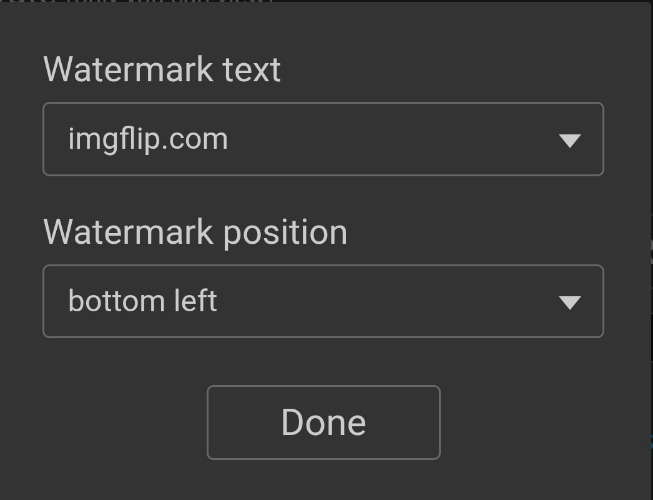Viewport: 653px width, 500px height.
Task: Click the Watermark position dropdown arrow
Action: [570, 302]
